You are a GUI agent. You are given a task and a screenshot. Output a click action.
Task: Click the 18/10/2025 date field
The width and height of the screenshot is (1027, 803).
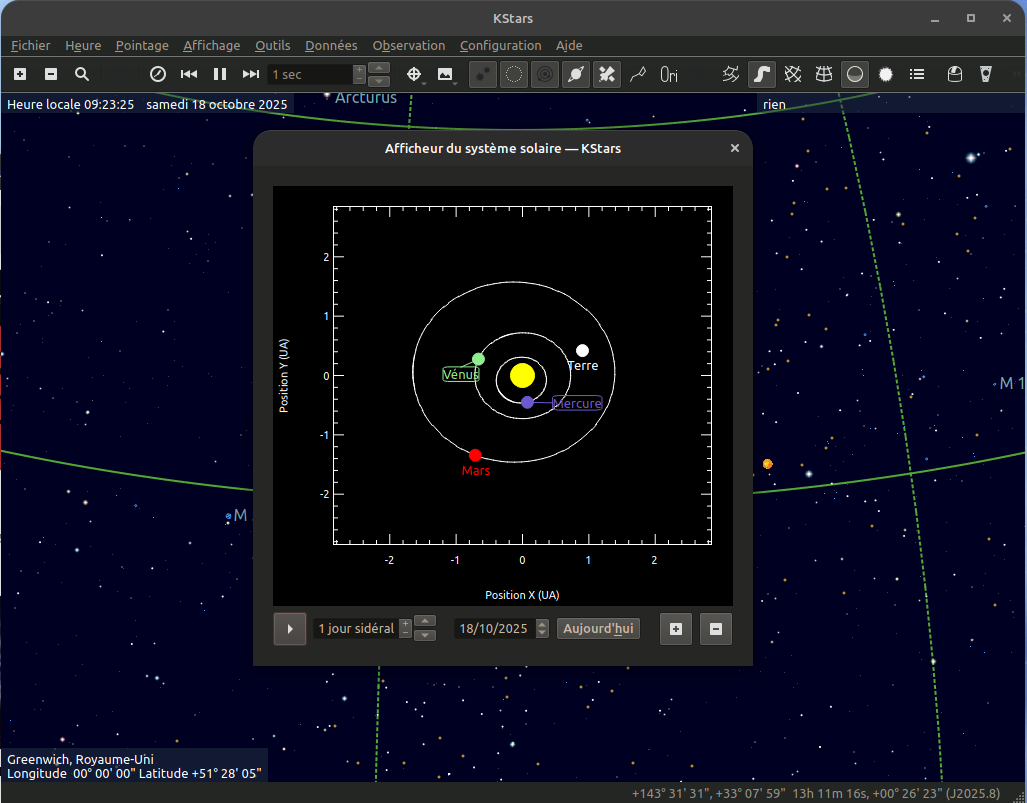493,629
